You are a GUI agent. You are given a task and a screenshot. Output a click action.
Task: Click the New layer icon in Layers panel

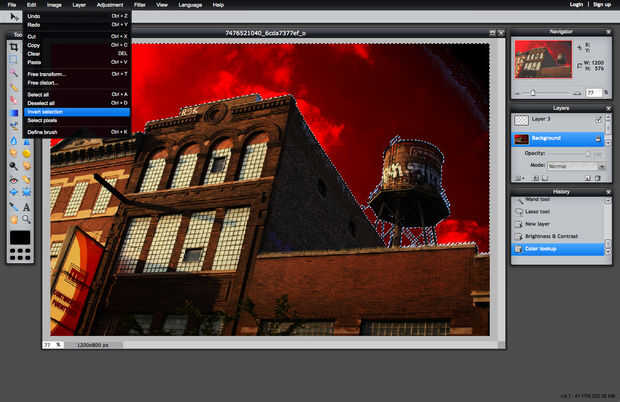tap(588, 178)
